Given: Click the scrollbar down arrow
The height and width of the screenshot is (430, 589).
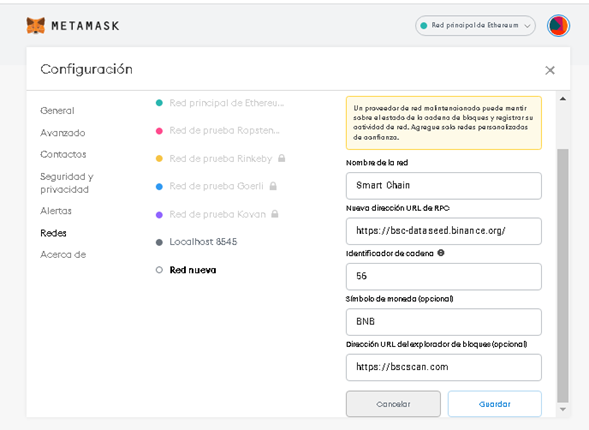Looking at the screenshot, I should click(563, 409).
